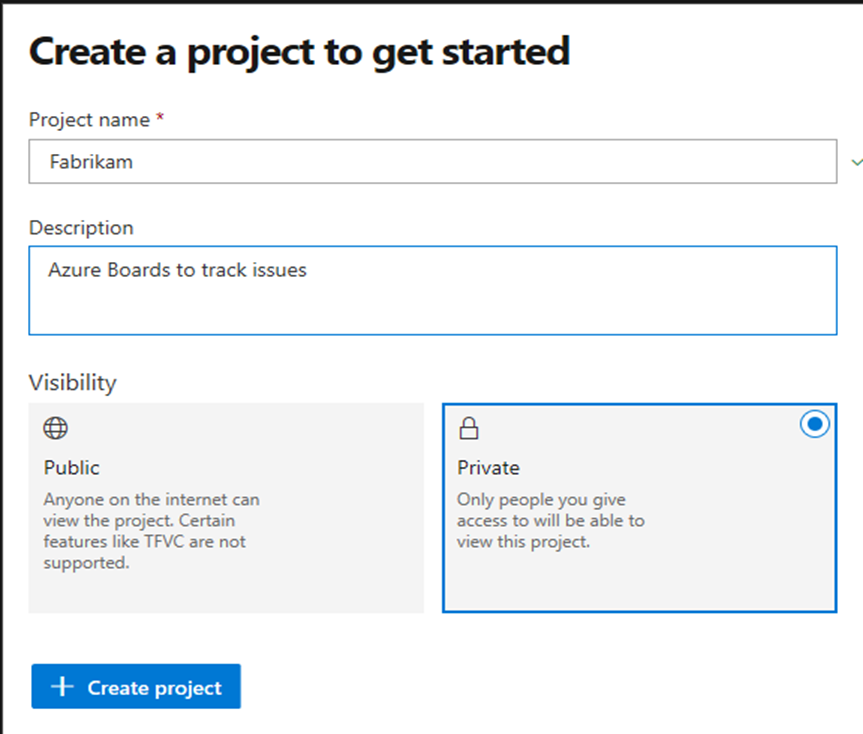Screen dimensions: 863x734
Task: Click the Description text area
Action: tap(432, 288)
